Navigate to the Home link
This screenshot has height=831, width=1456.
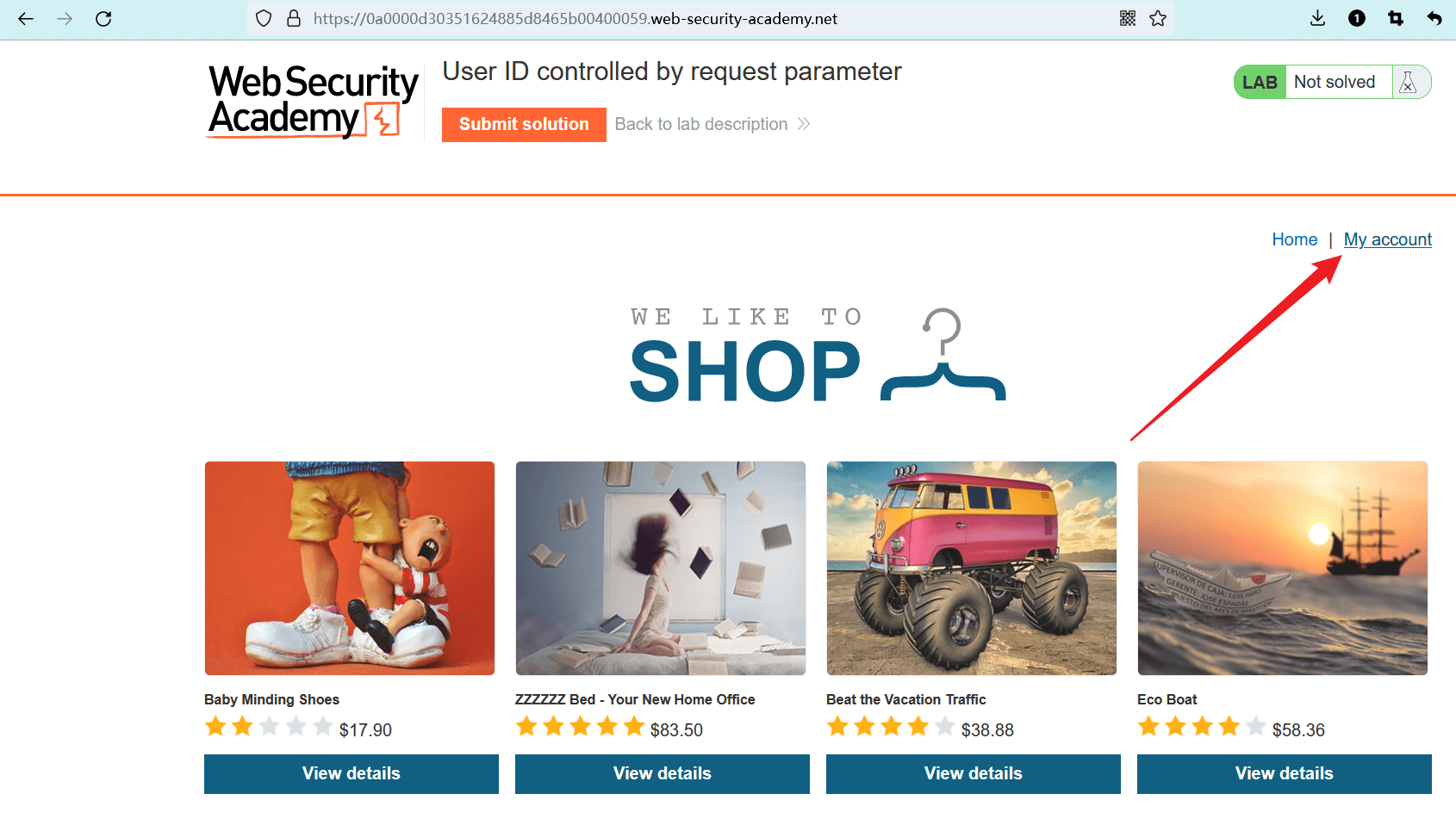coord(1294,240)
